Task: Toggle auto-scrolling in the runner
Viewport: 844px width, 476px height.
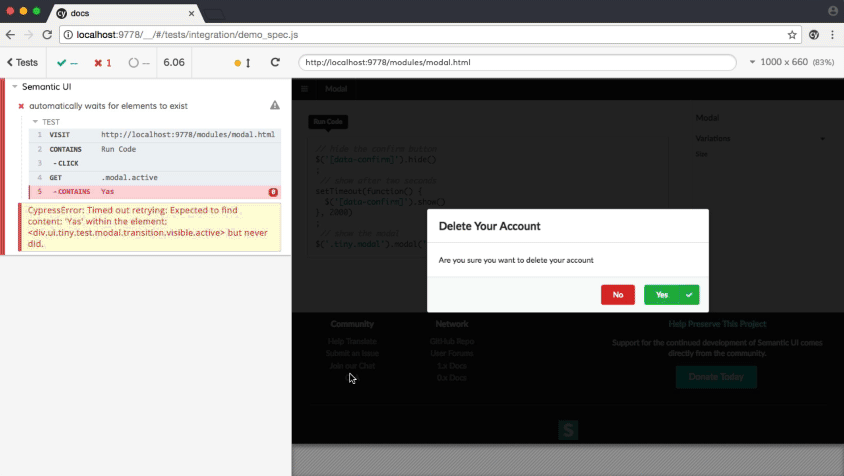Action: click(x=242, y=63)
